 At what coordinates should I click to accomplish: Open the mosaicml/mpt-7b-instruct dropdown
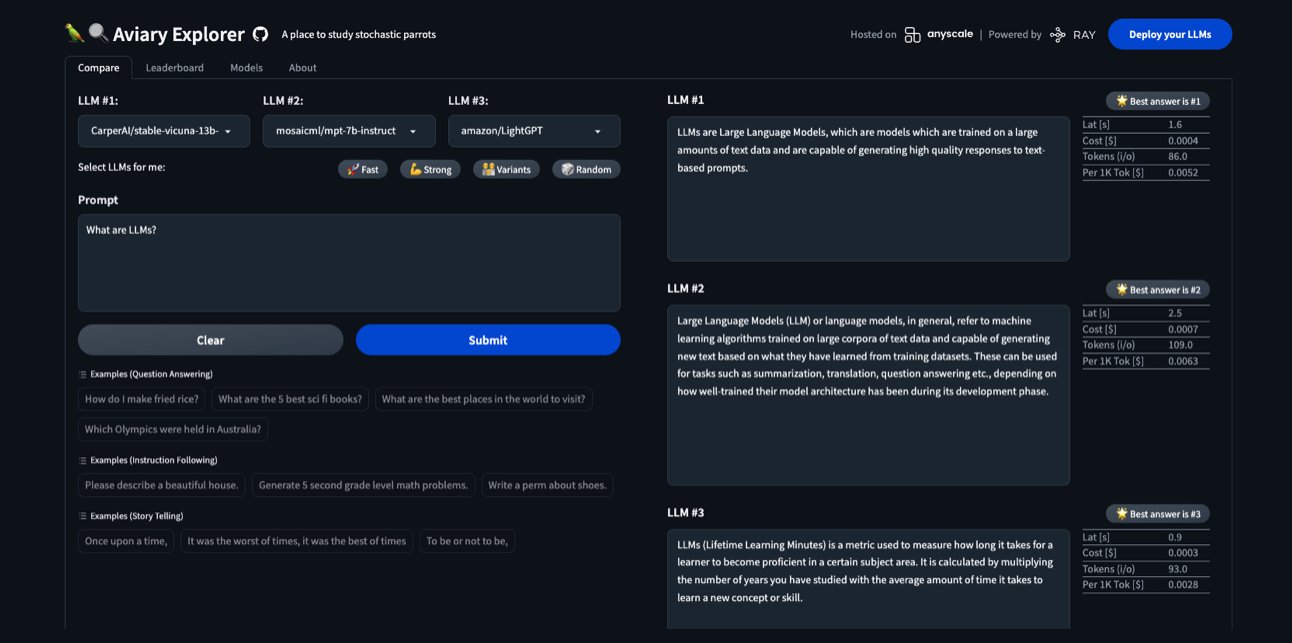click(349, 130)
